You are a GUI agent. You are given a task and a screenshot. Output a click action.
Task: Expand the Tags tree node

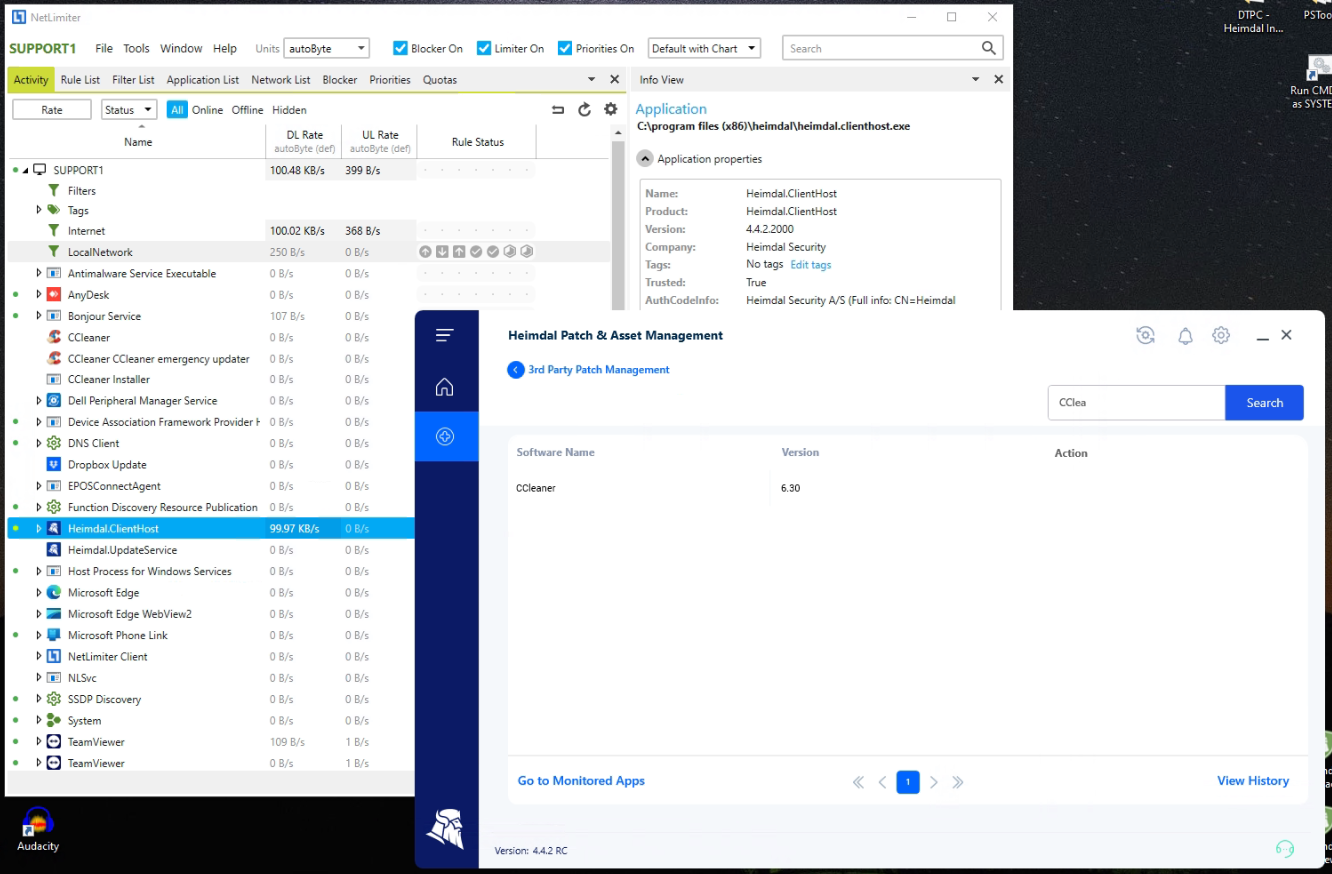(39, 210)
